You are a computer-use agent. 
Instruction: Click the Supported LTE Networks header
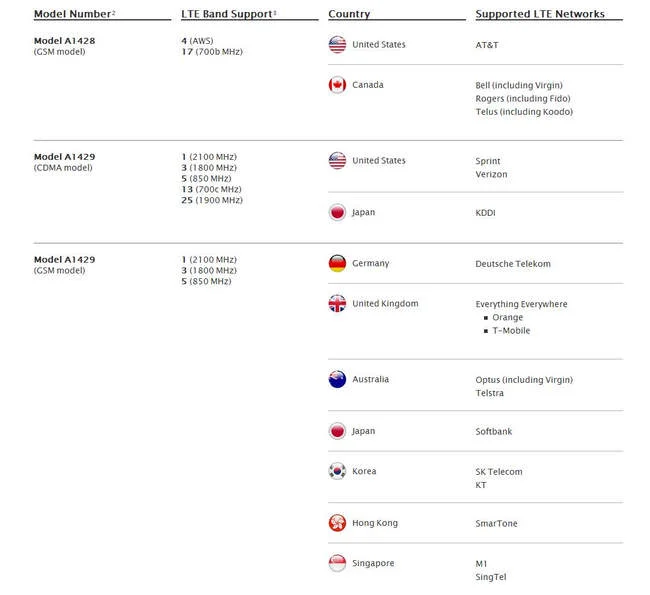pos(540,14)
